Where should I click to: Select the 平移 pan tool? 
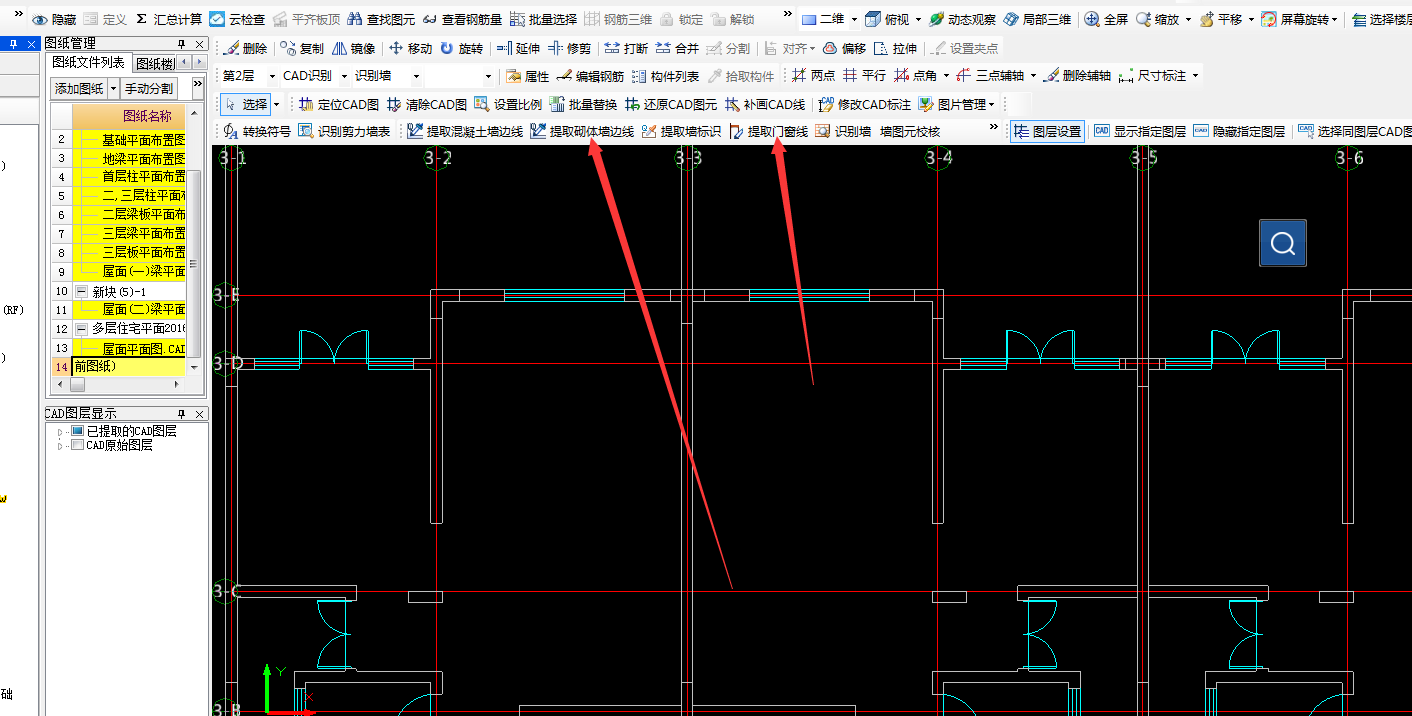point(1220,19)
